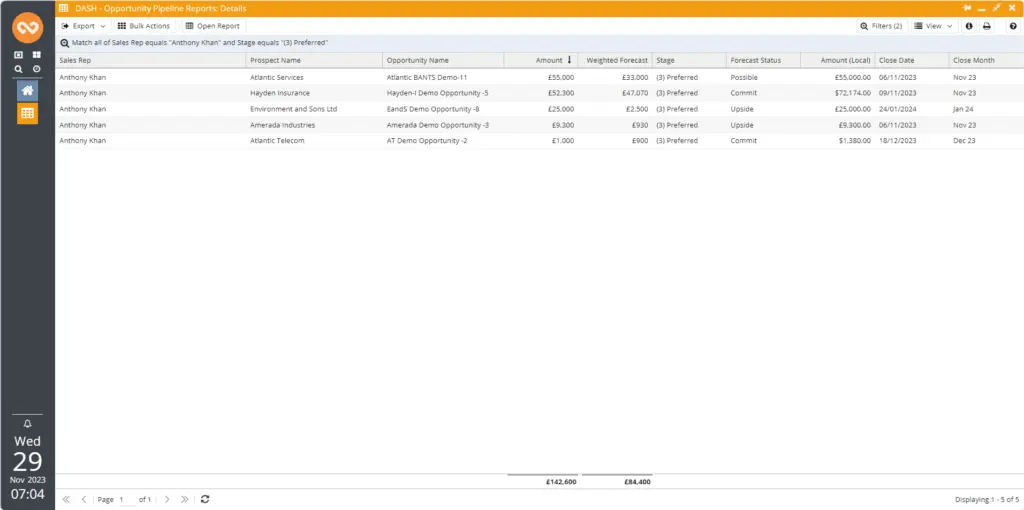Click the filter summary text about Anthony Khan
The width and height of the screenshot is (1024, 510).
click(200, 43)
